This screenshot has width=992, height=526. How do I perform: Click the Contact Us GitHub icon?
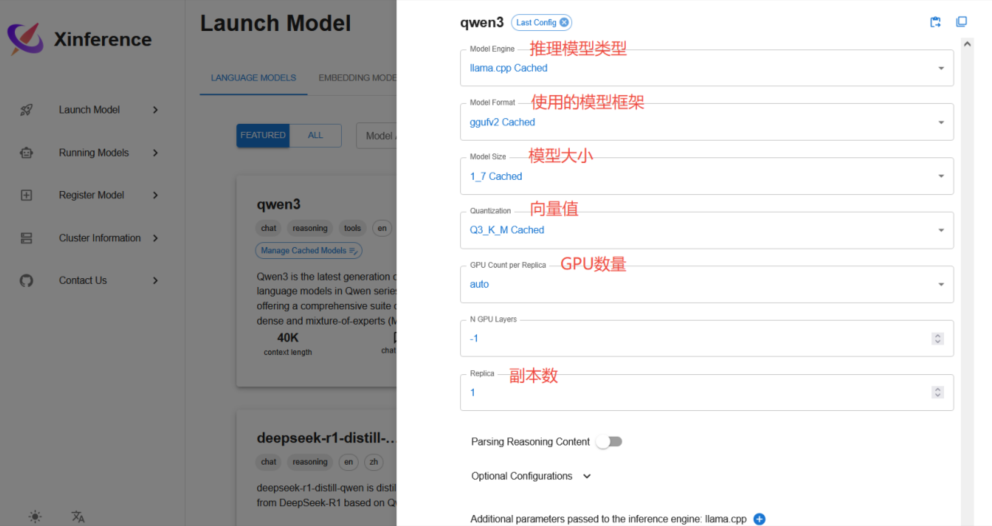point(26,280)
